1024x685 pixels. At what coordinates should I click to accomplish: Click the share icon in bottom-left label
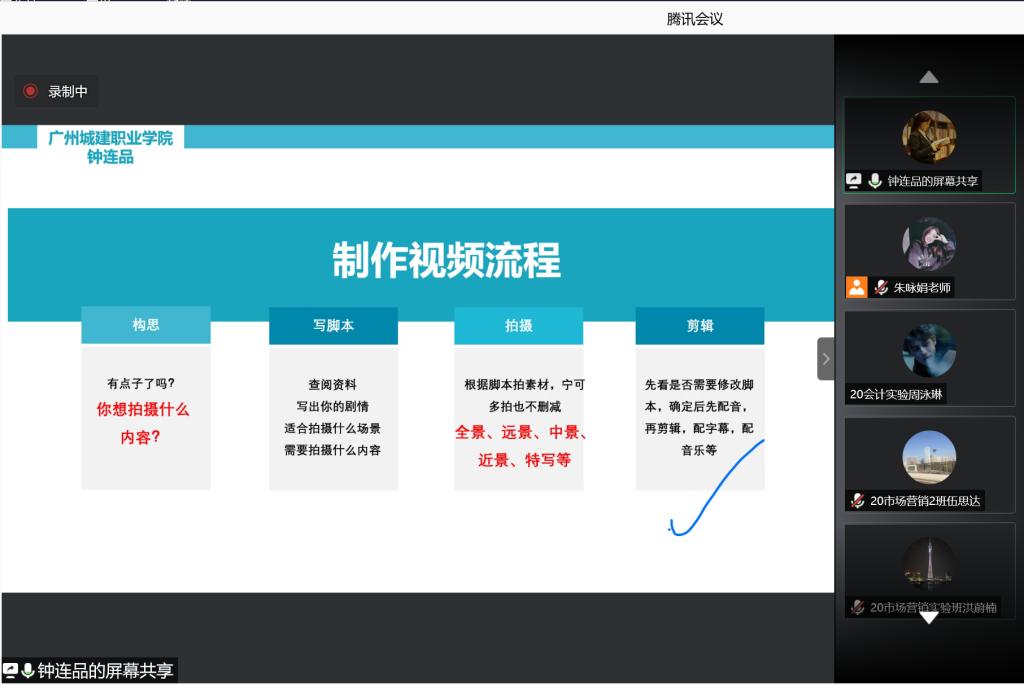click(x=11, y=671)
